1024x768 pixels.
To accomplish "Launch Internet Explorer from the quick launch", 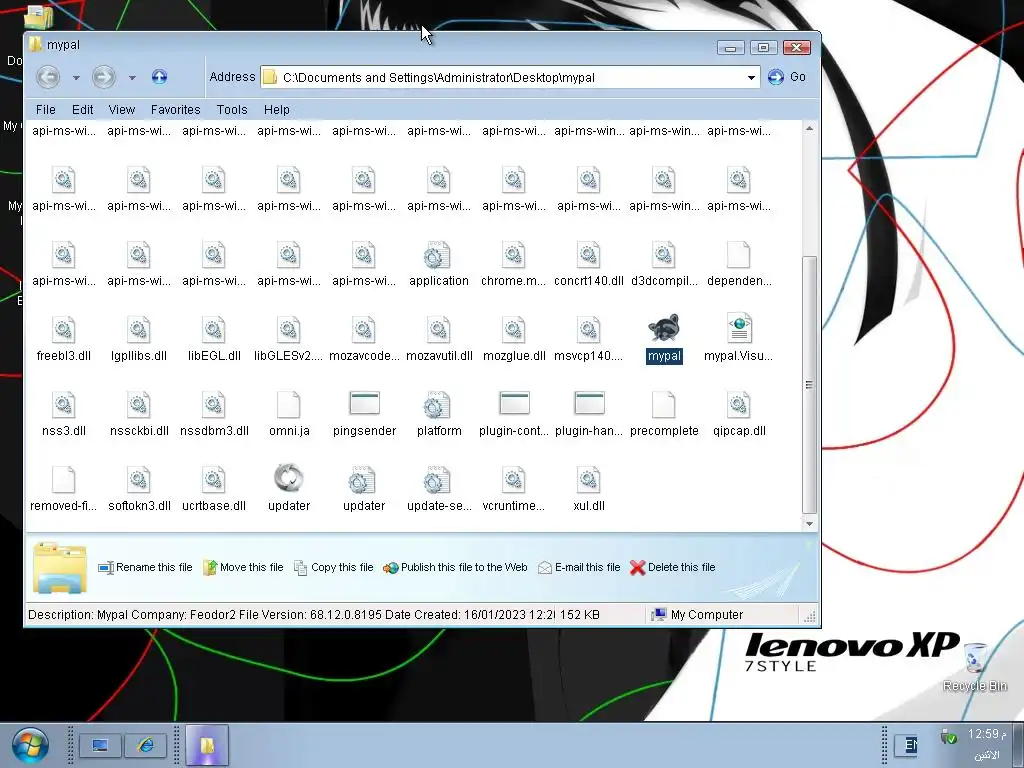I will pyautogui.click(x=146, y=745).
